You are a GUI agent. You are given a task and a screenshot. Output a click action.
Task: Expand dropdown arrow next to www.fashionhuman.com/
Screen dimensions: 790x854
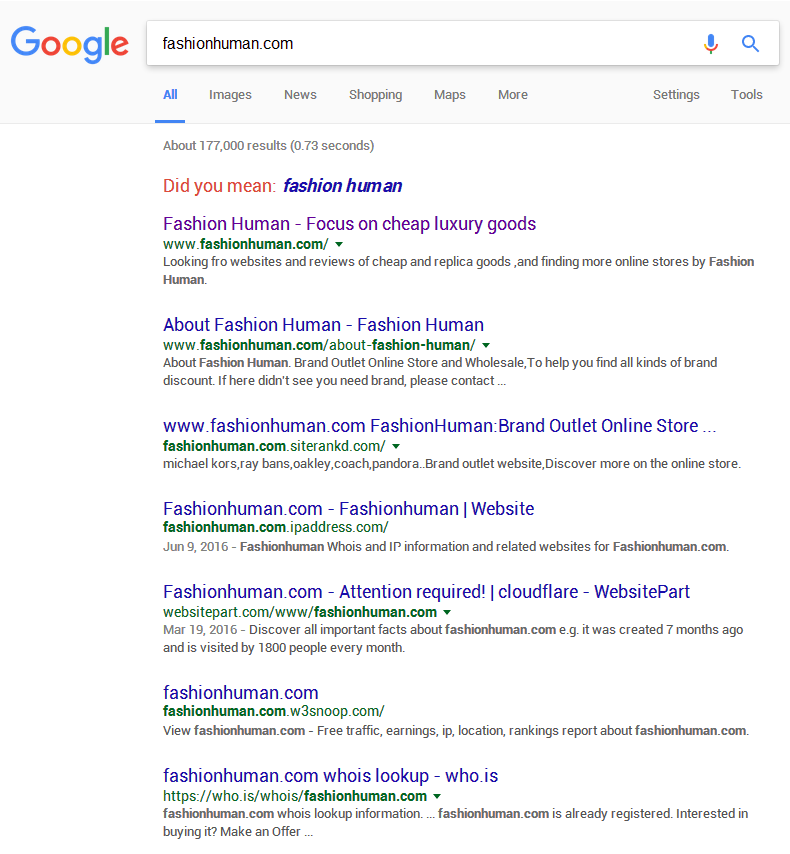coord(339,245)
